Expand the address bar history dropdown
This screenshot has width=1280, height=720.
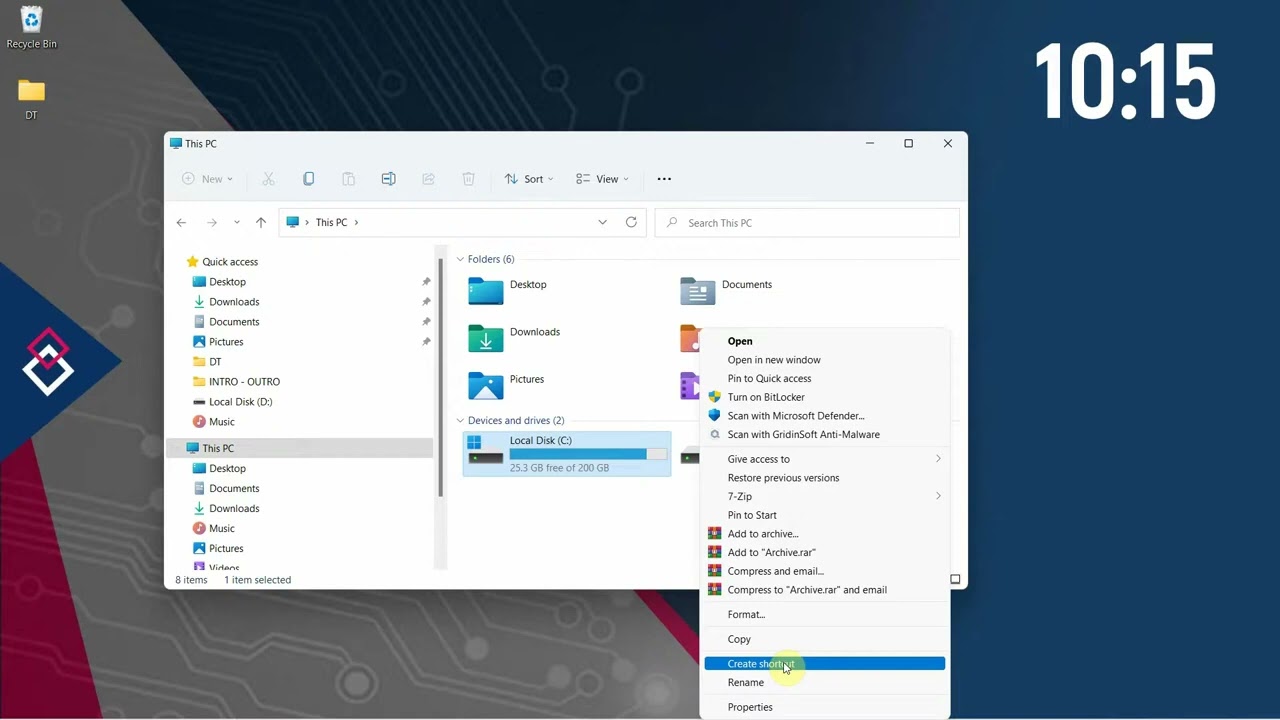602,222
